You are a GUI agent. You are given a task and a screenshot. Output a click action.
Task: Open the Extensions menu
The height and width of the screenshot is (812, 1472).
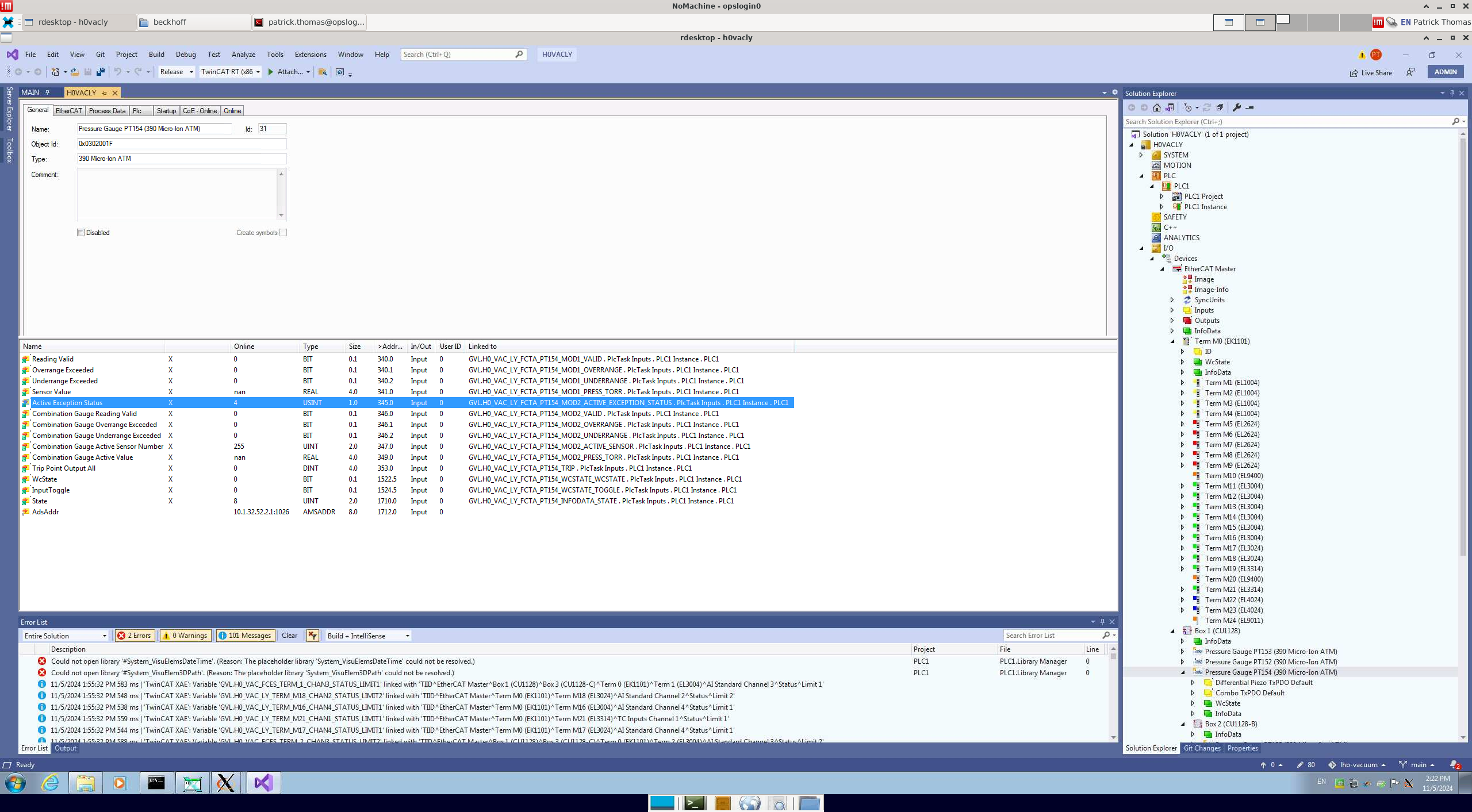pyautogui.click(x=310, y=55)
